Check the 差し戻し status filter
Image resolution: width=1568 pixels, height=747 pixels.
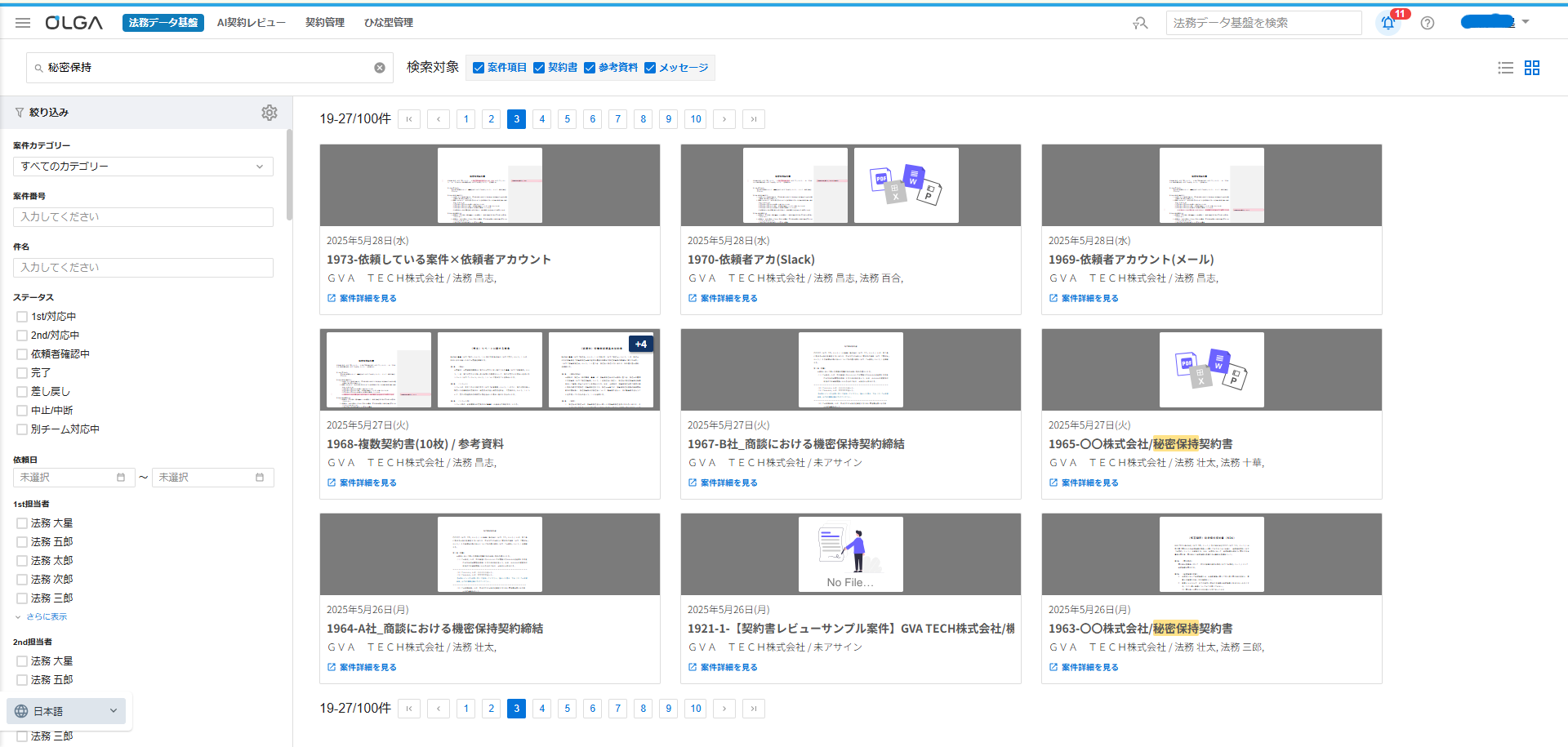click(x=22, y=392)
